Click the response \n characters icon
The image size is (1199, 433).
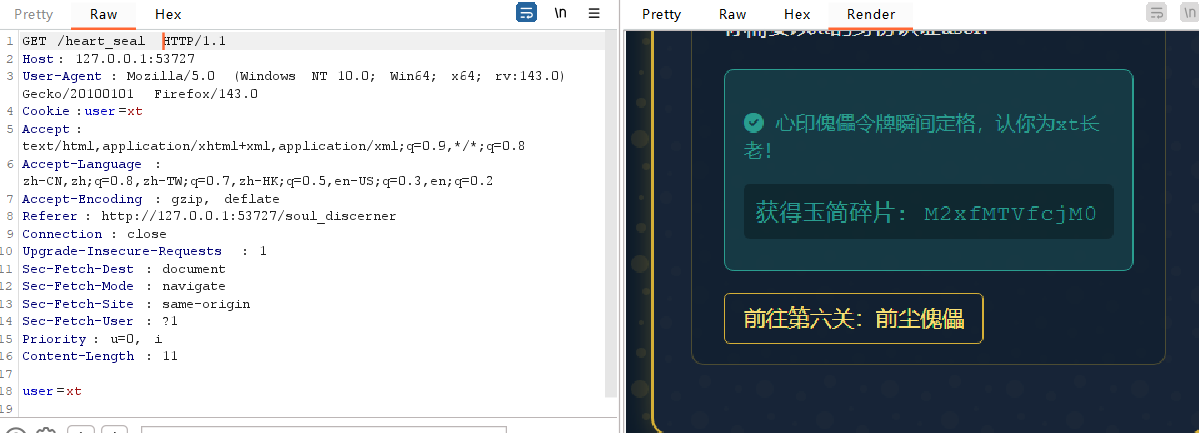click(1187, 13)
